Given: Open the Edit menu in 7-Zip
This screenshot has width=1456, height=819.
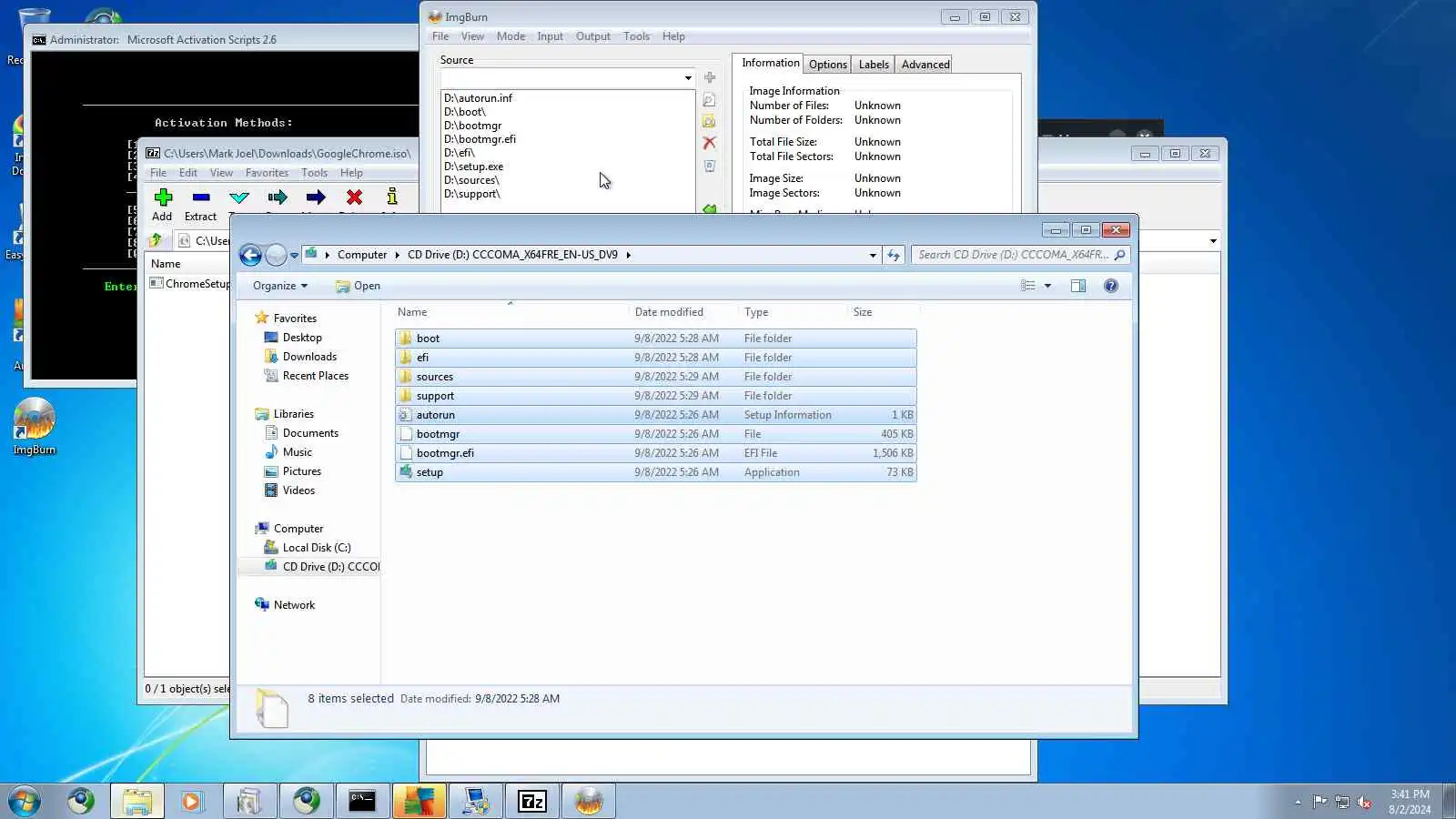Looking at the screenshot, I should tap(188, 173).
